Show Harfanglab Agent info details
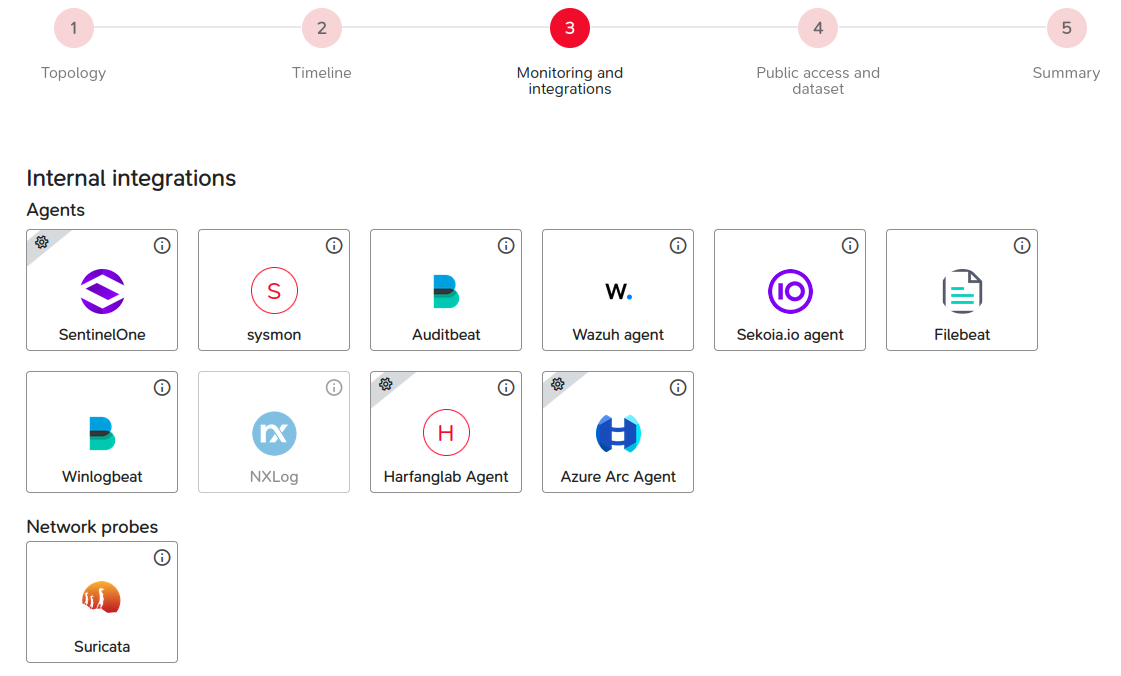Viewport: 1121px width, 676px height. coord(506,387)
